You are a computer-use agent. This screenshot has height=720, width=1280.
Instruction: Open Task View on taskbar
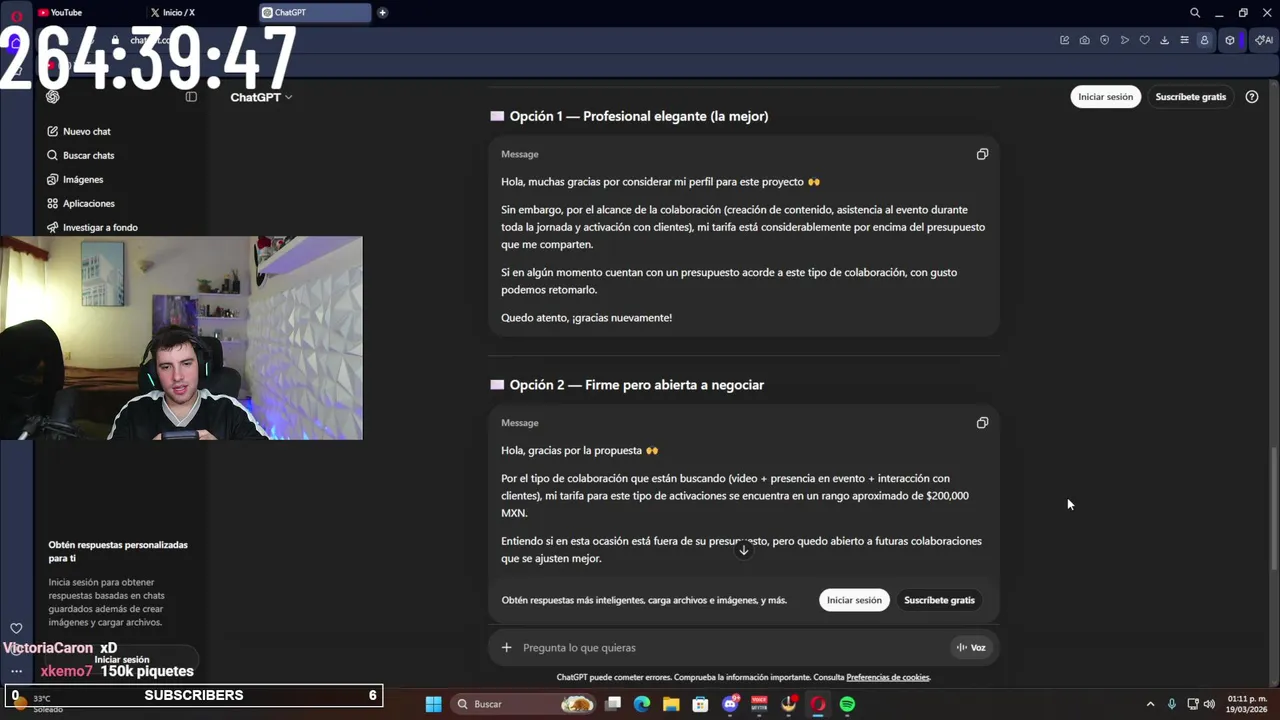click(613, 704)
